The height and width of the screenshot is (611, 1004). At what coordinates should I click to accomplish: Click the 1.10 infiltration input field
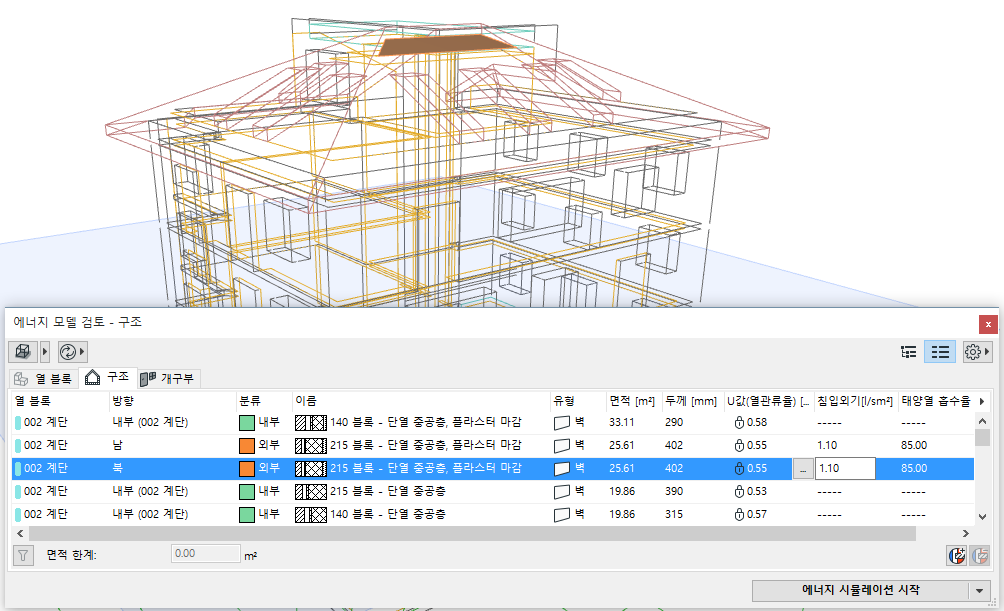(845, 468)
